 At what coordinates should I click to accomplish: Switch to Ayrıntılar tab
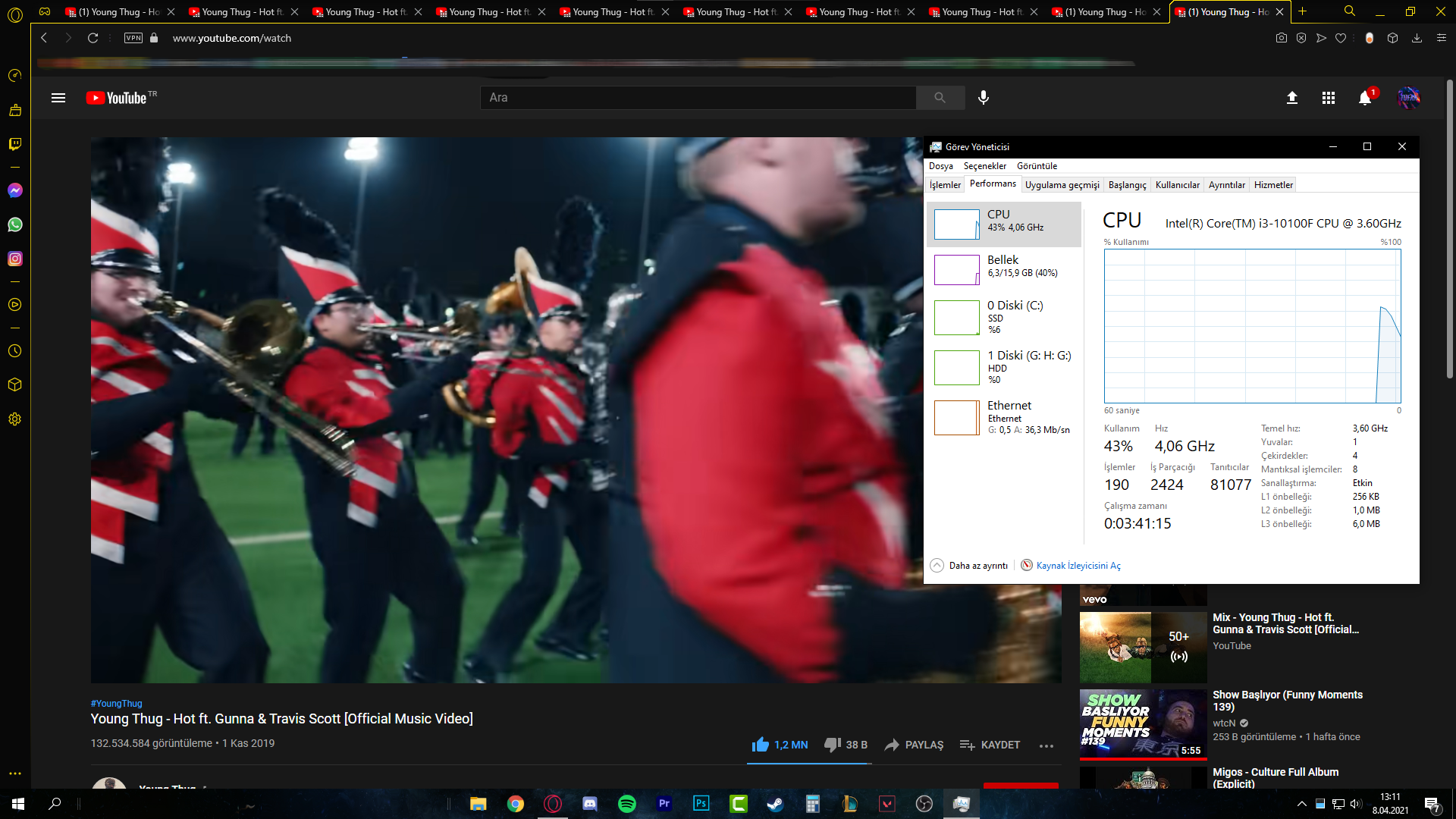[1226, 185]
